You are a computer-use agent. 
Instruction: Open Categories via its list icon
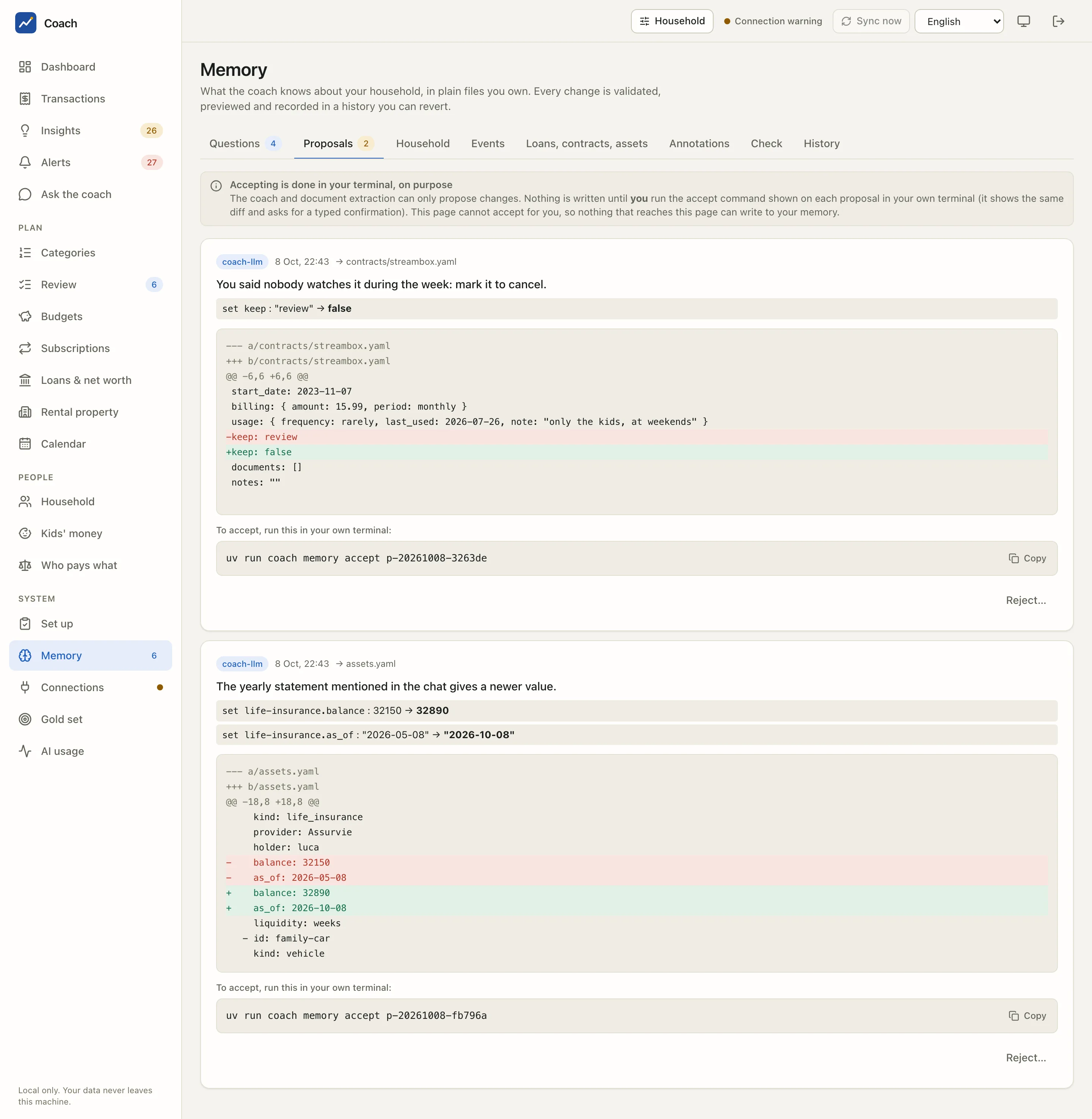coord(25,253)
